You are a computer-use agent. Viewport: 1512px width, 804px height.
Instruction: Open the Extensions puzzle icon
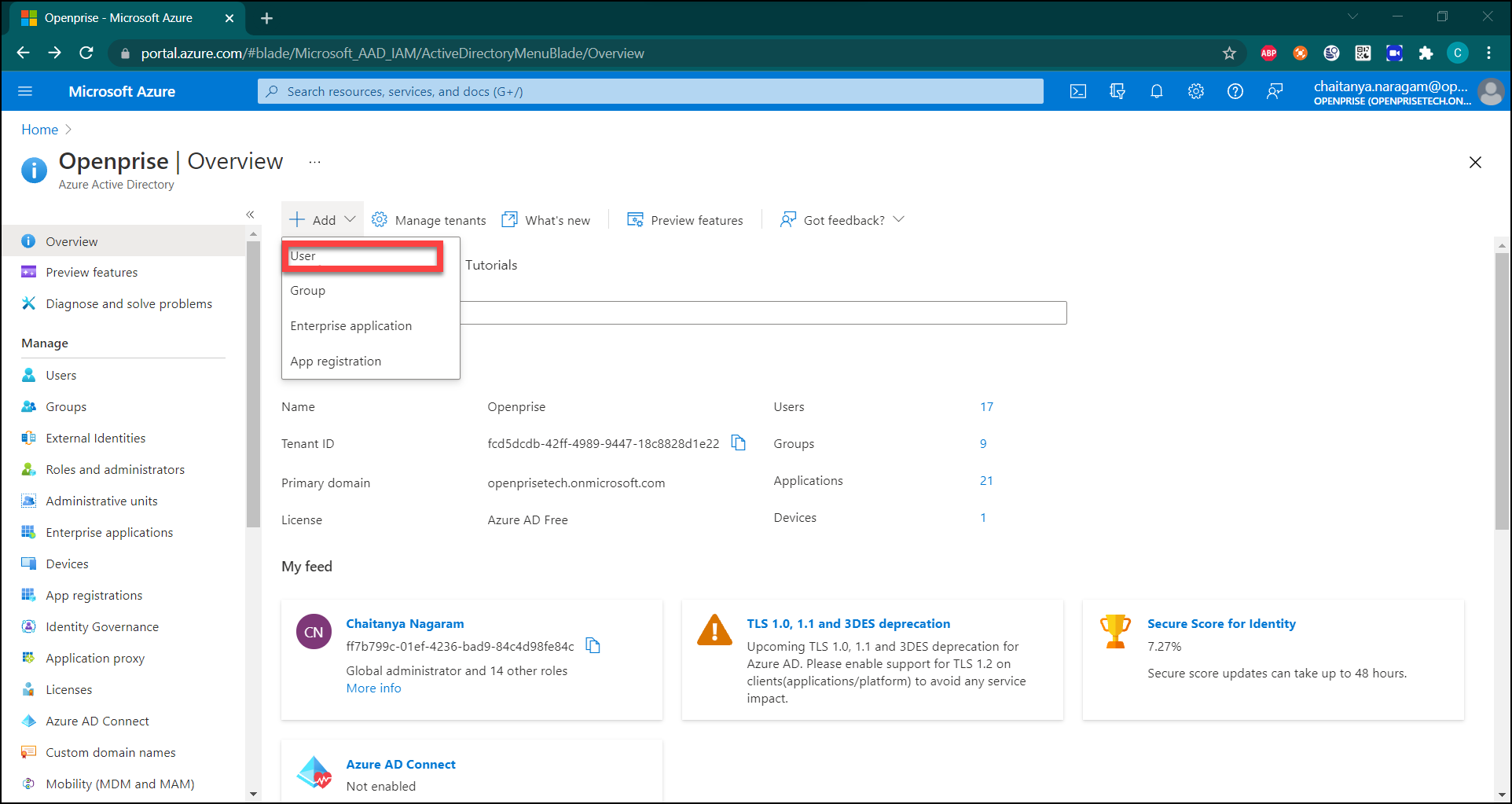pos(1426,53)
